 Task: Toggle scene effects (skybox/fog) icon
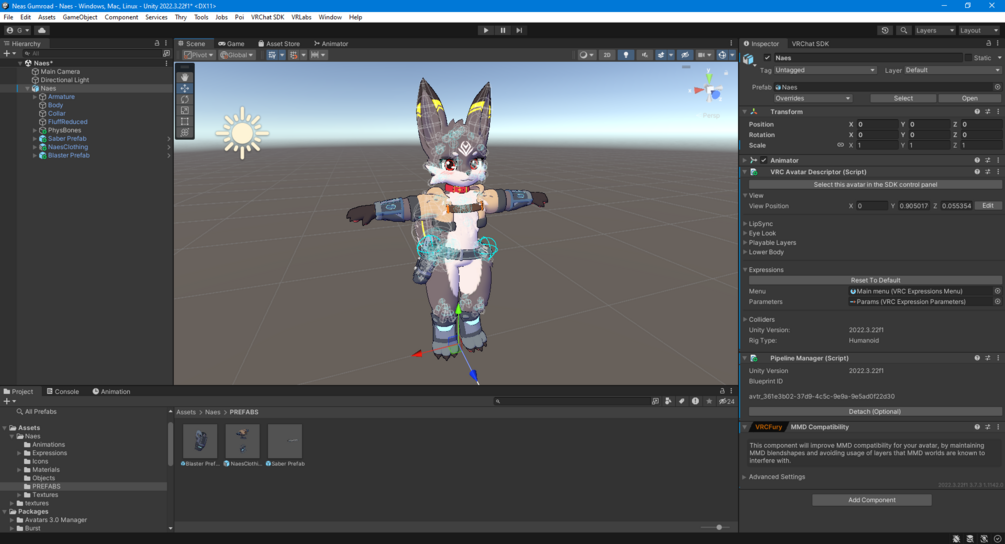(x=661, y=55)
